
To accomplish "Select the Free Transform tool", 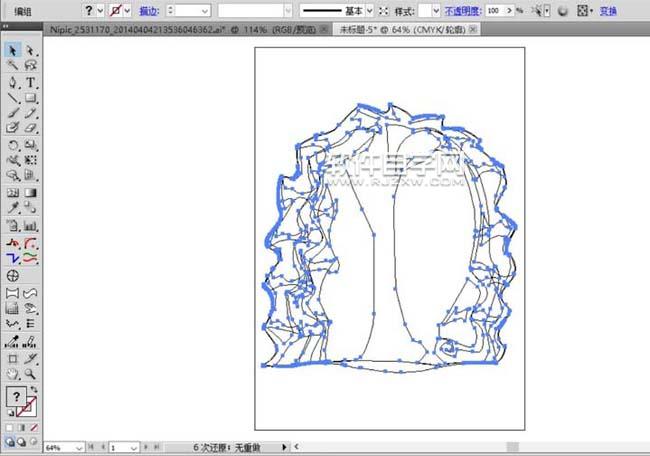I will tap(30, 160).
